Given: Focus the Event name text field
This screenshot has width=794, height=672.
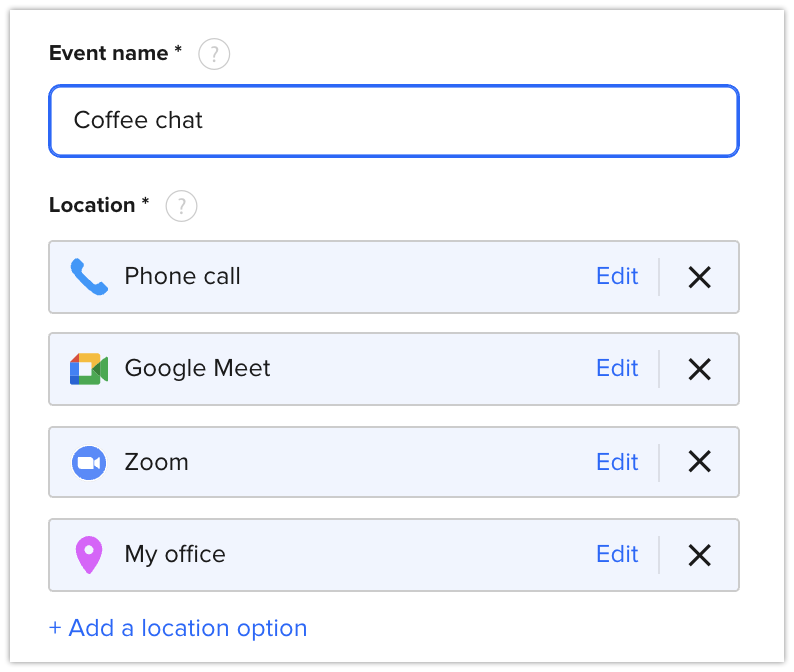Looking at the screenshot, I should pos(394,121).
